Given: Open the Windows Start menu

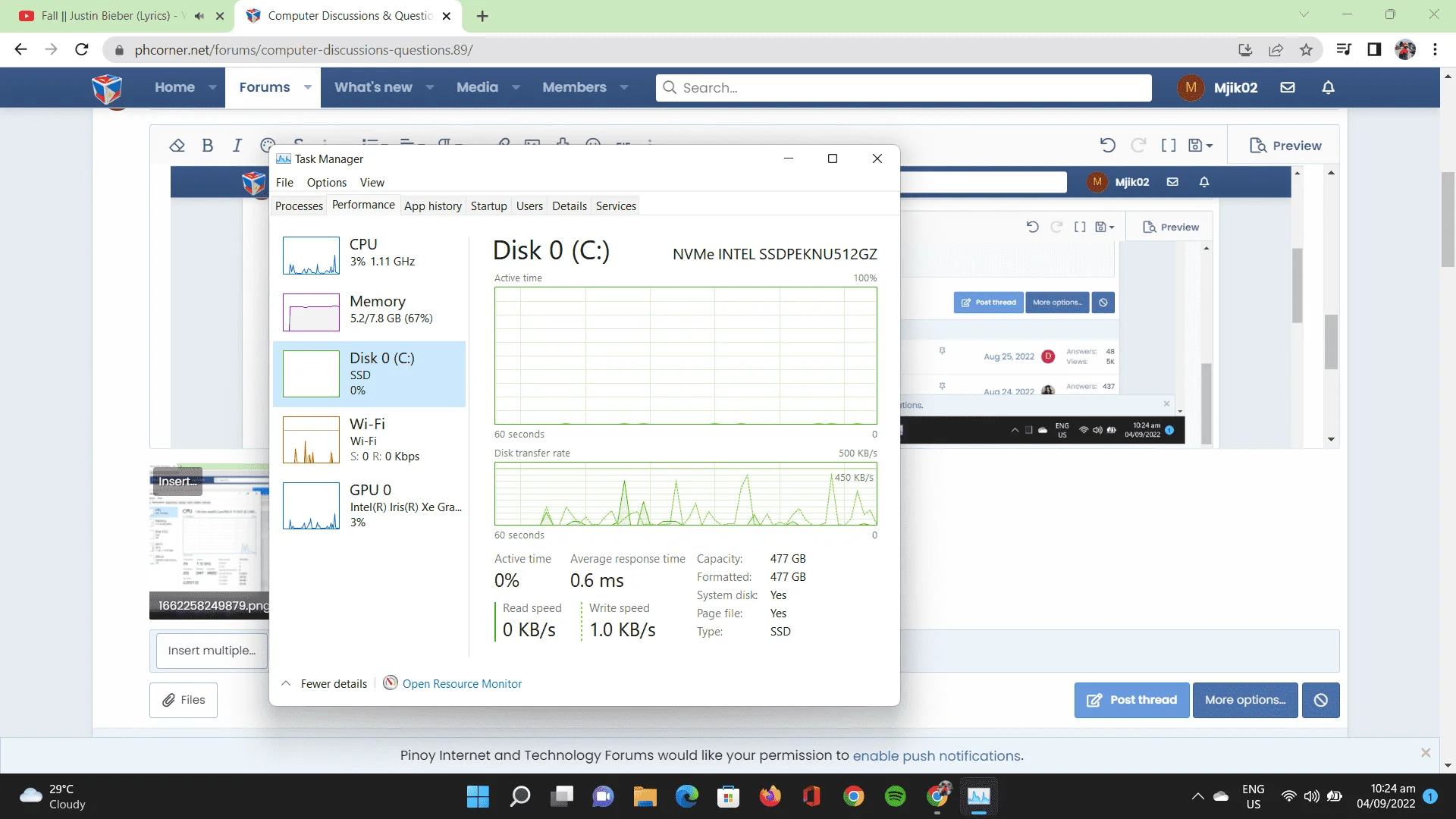Looking at the screenshot, I should pos(478,796).
